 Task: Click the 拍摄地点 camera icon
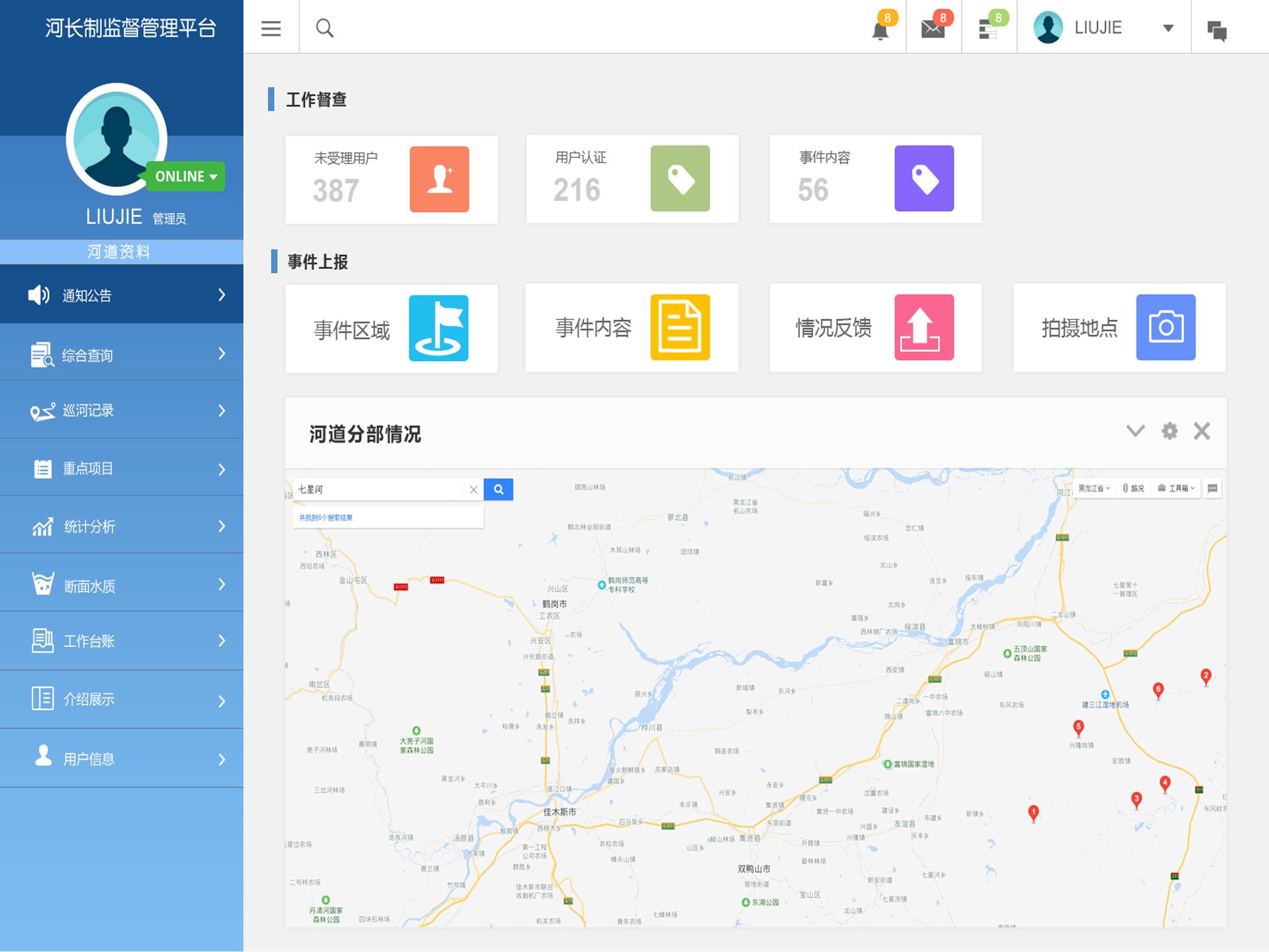(1165, 327)
